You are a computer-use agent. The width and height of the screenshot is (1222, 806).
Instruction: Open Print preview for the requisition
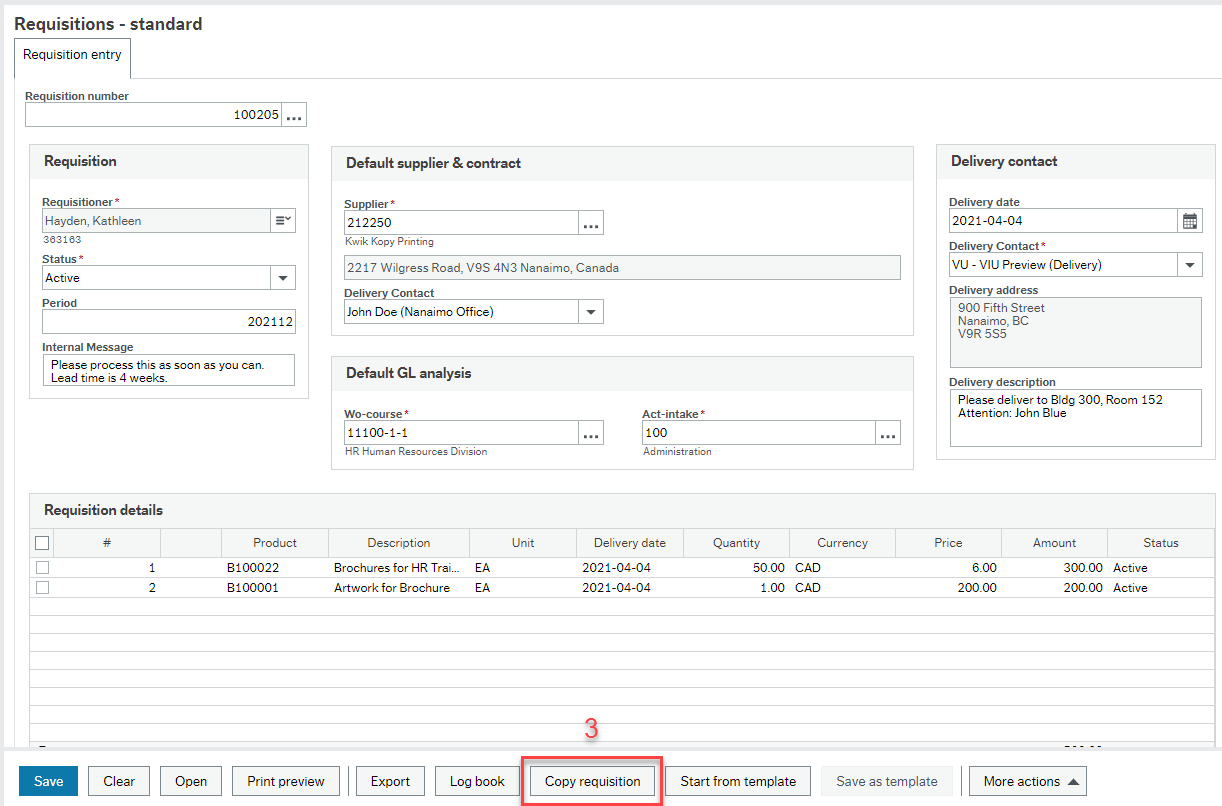tap(285, 781)
